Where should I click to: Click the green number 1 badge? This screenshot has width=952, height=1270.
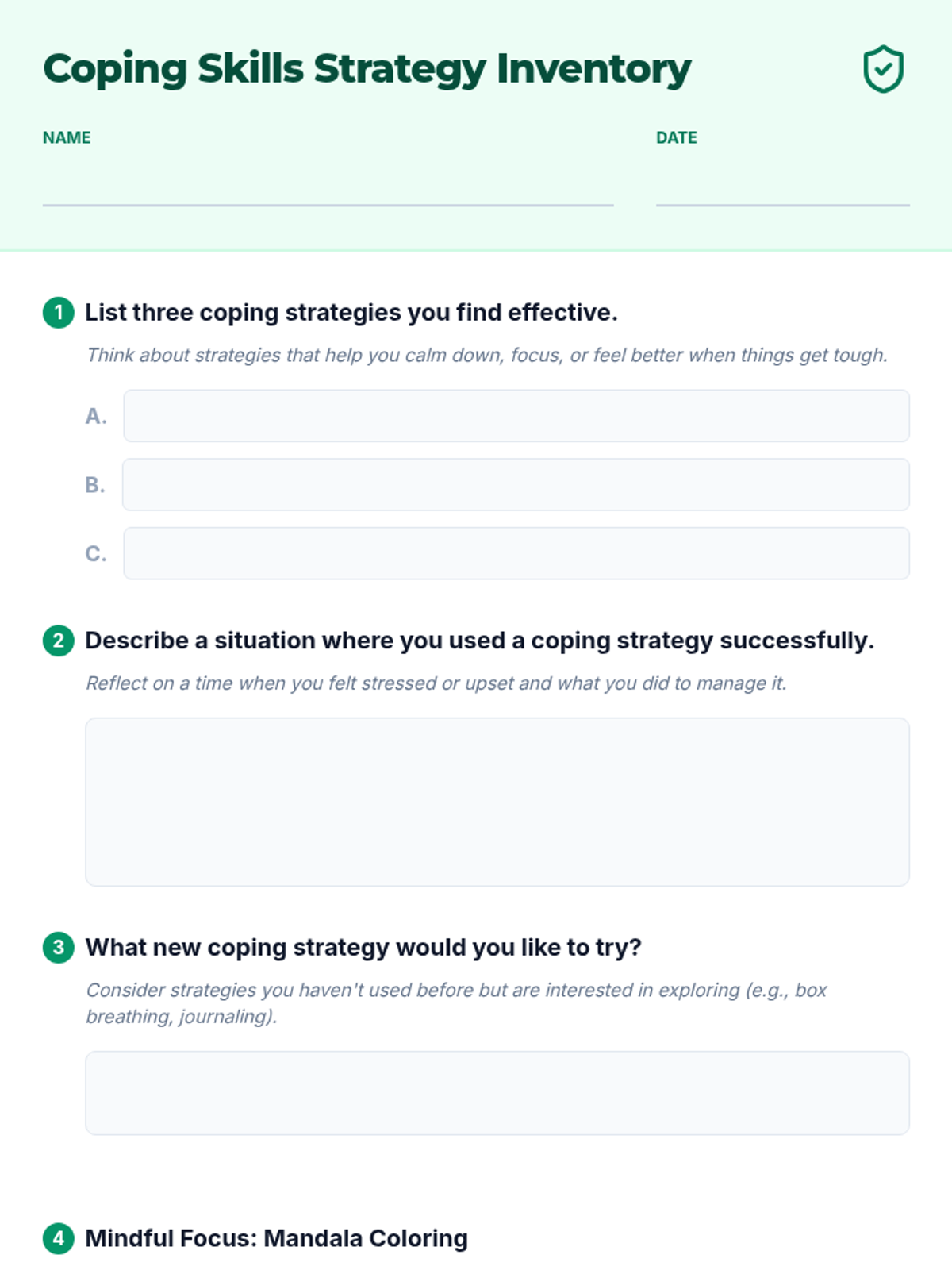coord(58,313)
